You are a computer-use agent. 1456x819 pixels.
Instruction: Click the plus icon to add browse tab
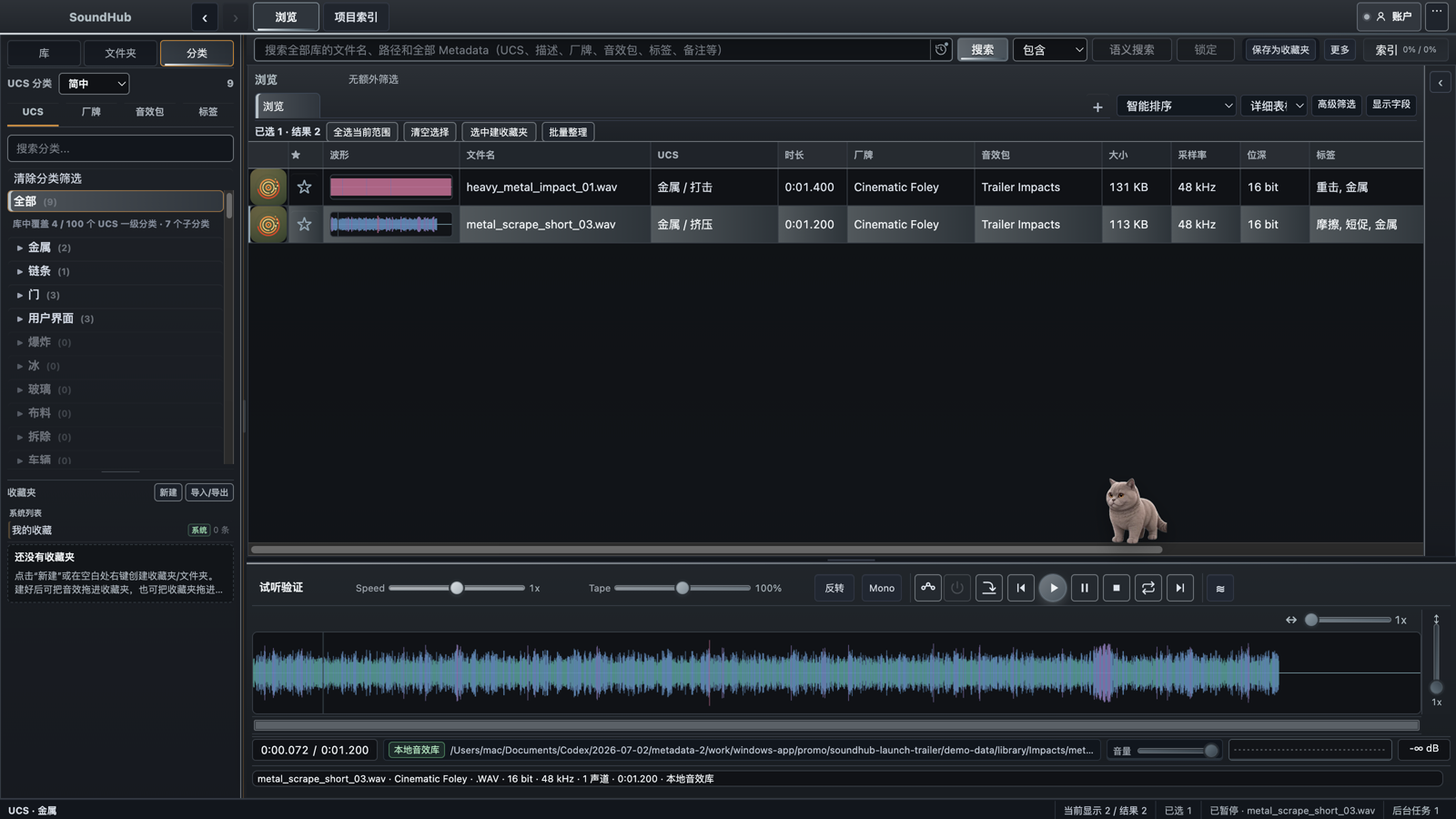[x=1097, y=106]
